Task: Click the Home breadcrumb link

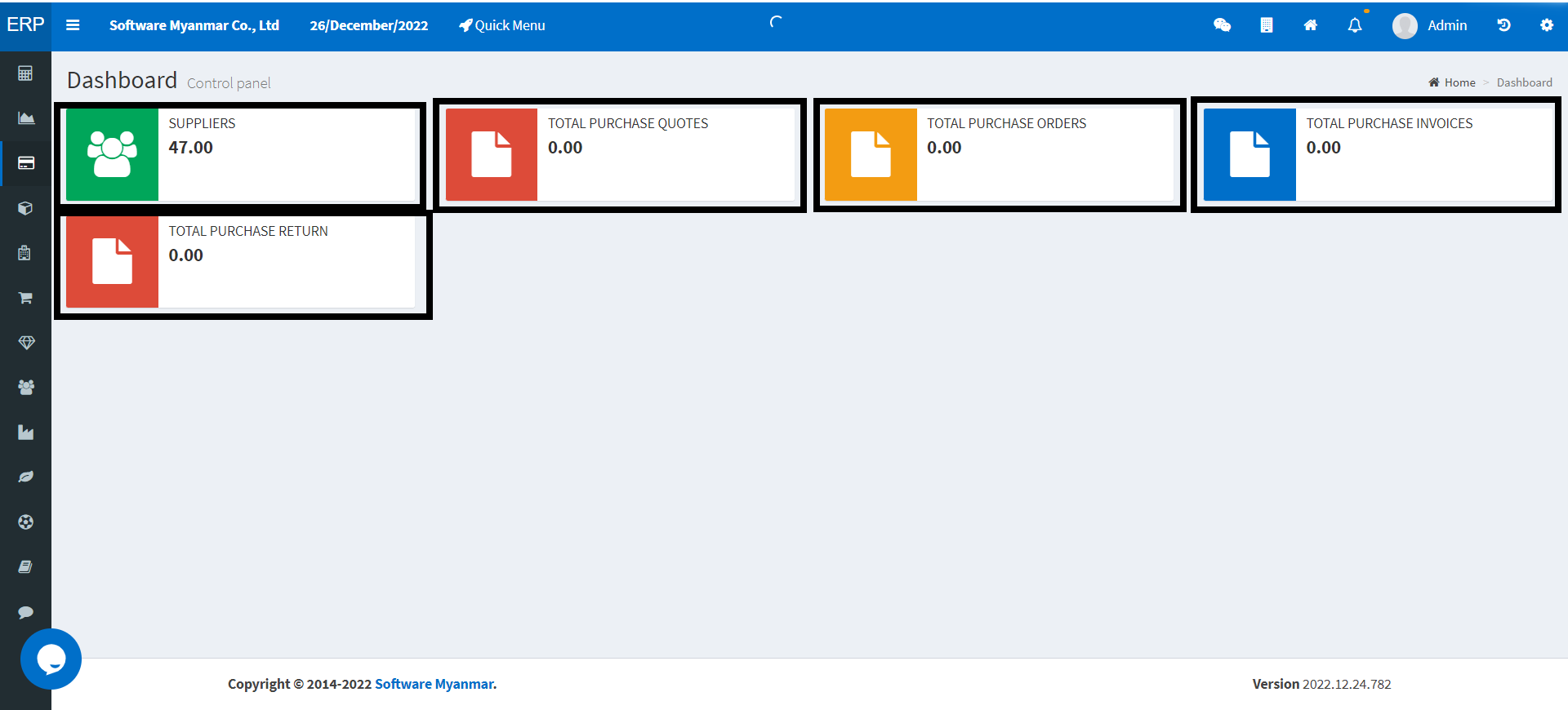Action: tap(1452, 82)
